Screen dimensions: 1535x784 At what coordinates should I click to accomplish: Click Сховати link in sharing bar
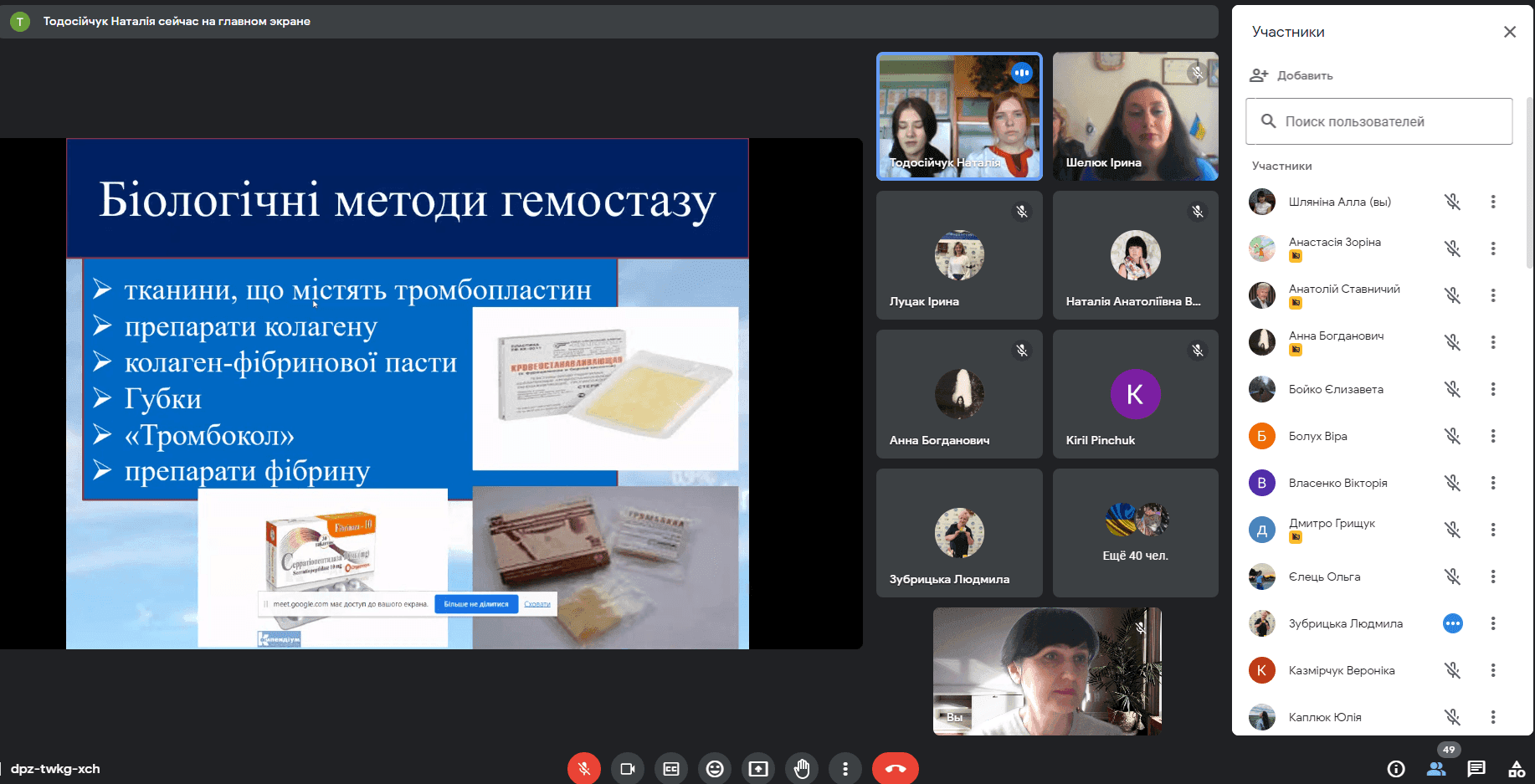point(537,603)
